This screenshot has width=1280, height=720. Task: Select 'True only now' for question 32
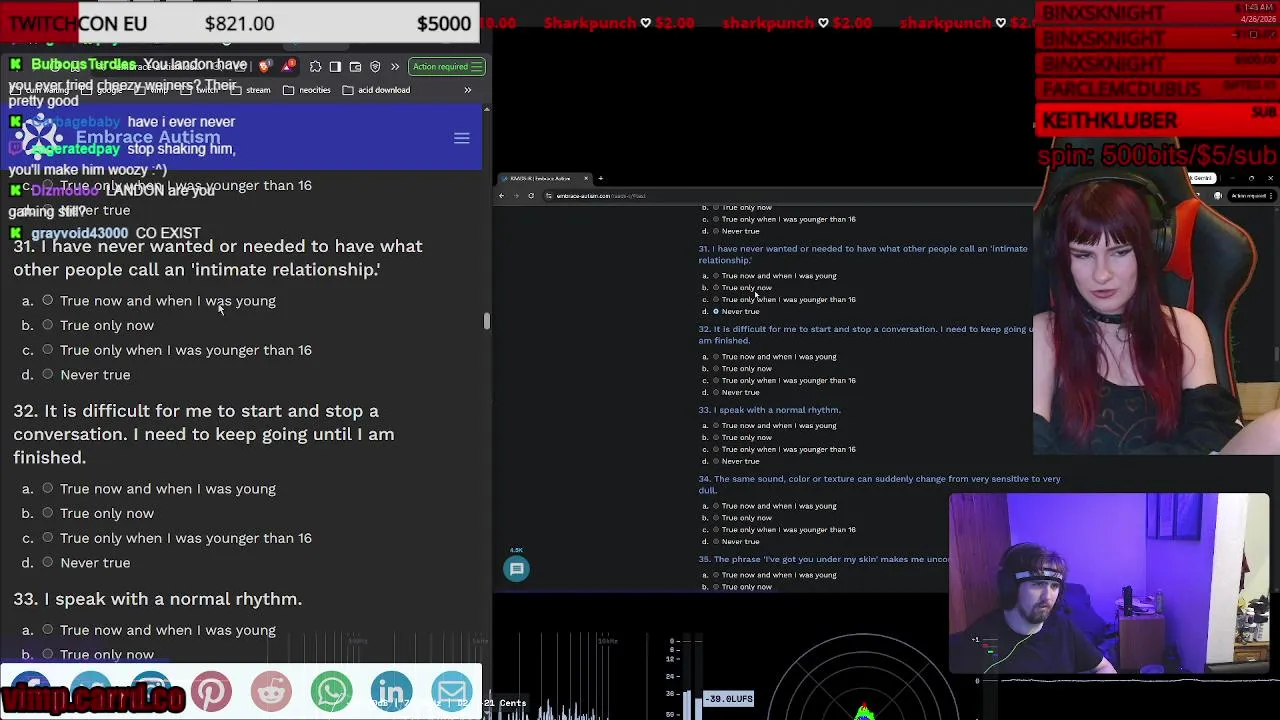tap(47, 513)
